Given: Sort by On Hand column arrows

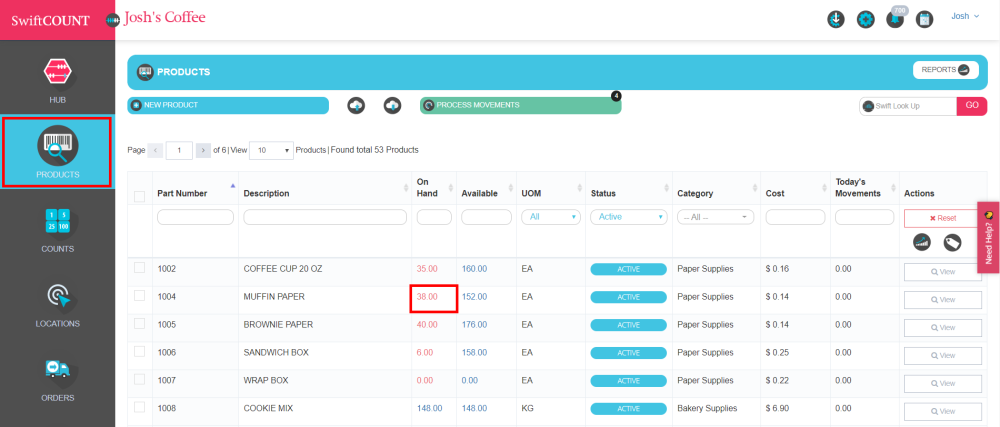Looking at the screenshot, I should [x=450, y=188].
